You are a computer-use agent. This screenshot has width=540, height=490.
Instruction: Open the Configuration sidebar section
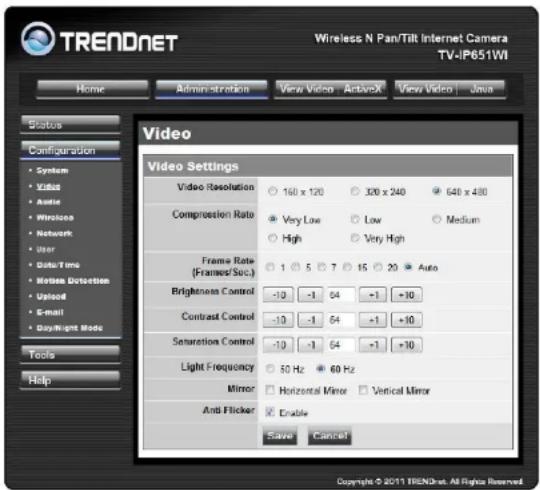pyautogui.click(x=70, y=150)
